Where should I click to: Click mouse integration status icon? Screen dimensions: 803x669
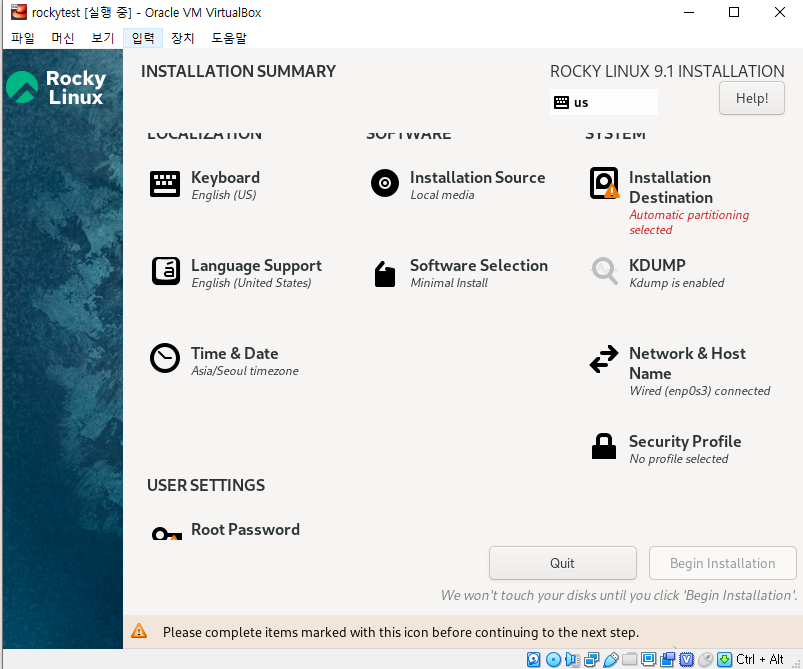point(705,659)
